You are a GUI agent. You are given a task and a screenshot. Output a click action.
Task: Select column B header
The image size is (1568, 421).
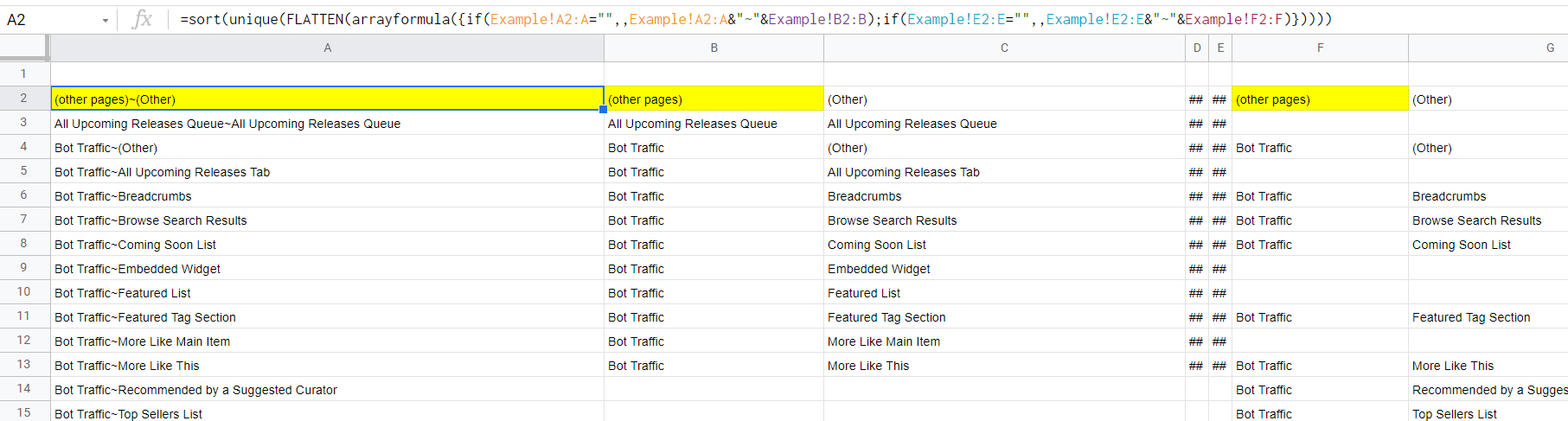click(714, 48)
